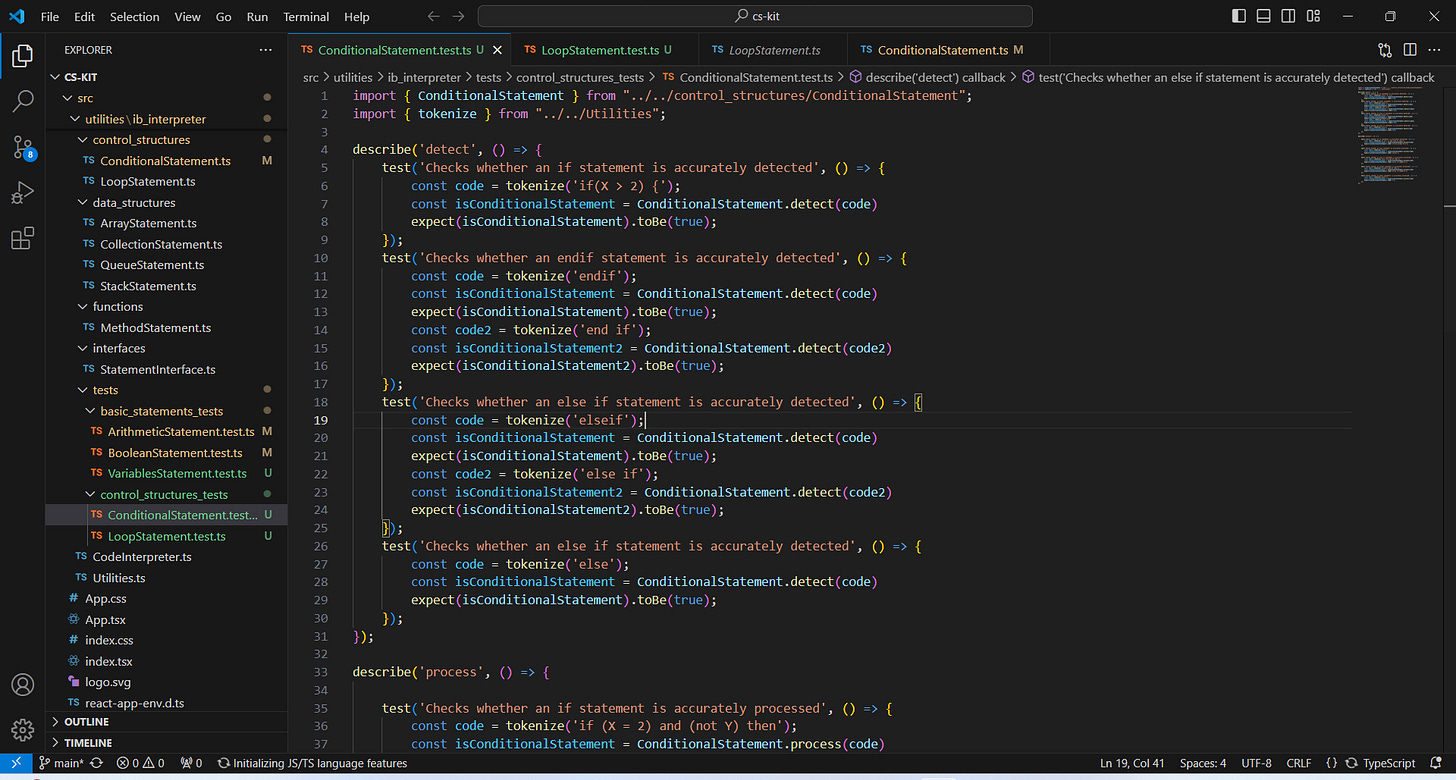Expand the OUTLINE section
1456x780 pixels.
tap(87, 722)
